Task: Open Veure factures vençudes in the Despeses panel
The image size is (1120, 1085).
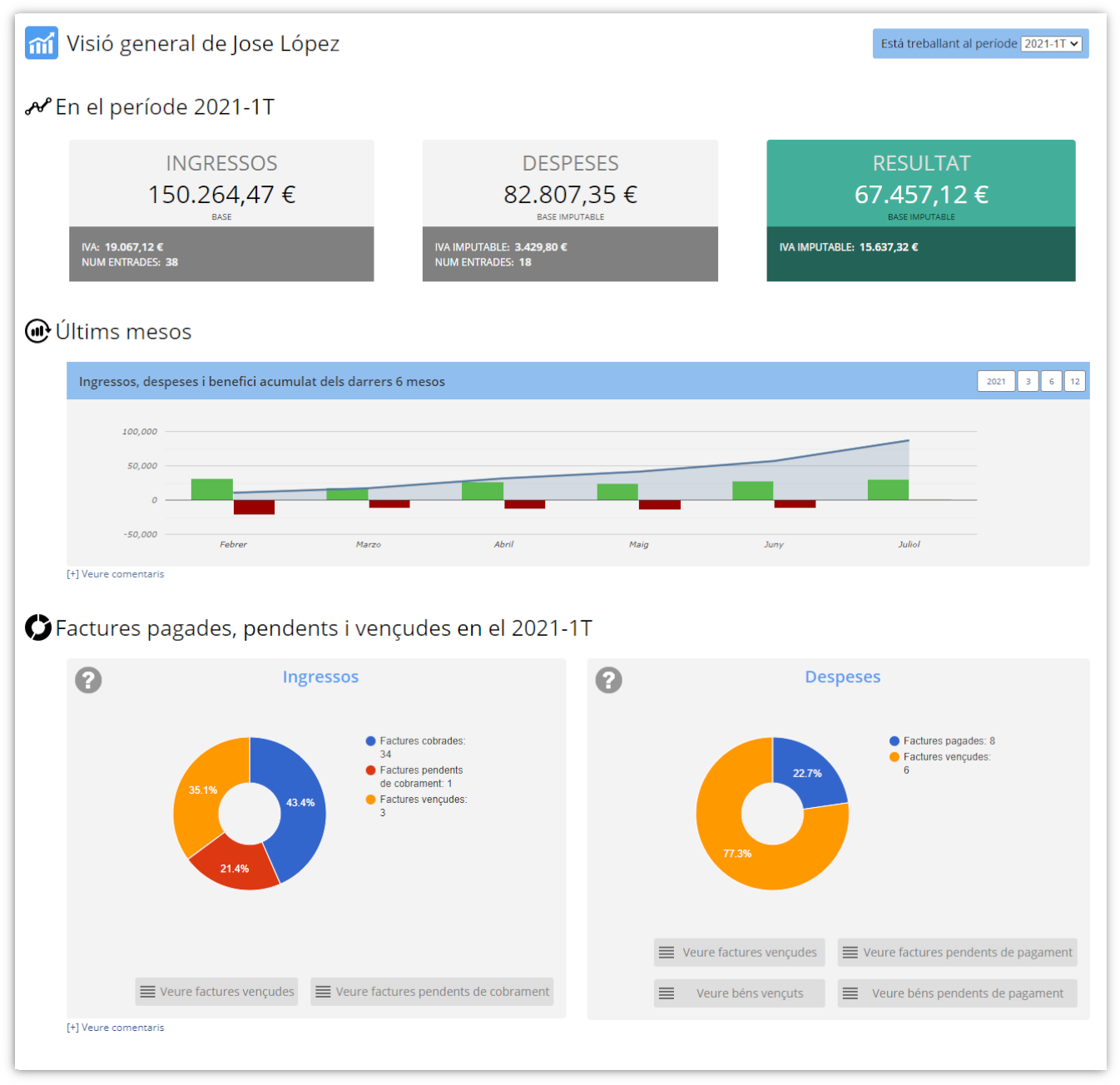Action: (x=740, y=953)
